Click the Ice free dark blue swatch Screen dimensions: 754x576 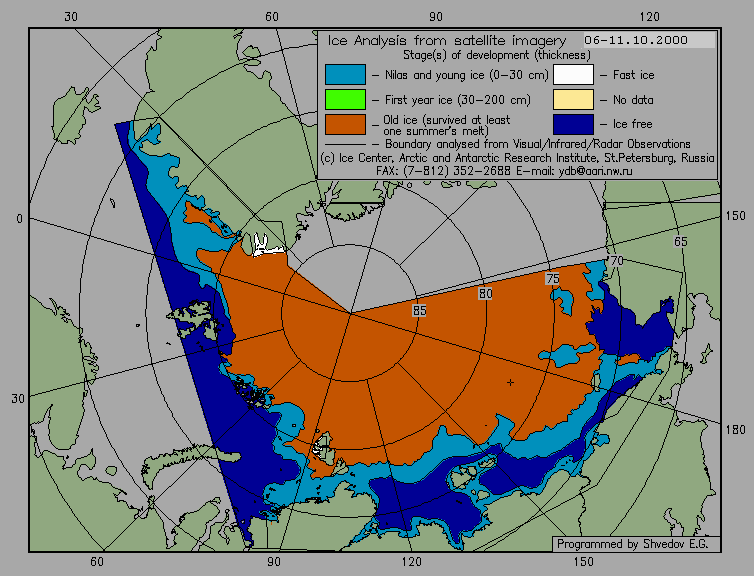[573, 124]
